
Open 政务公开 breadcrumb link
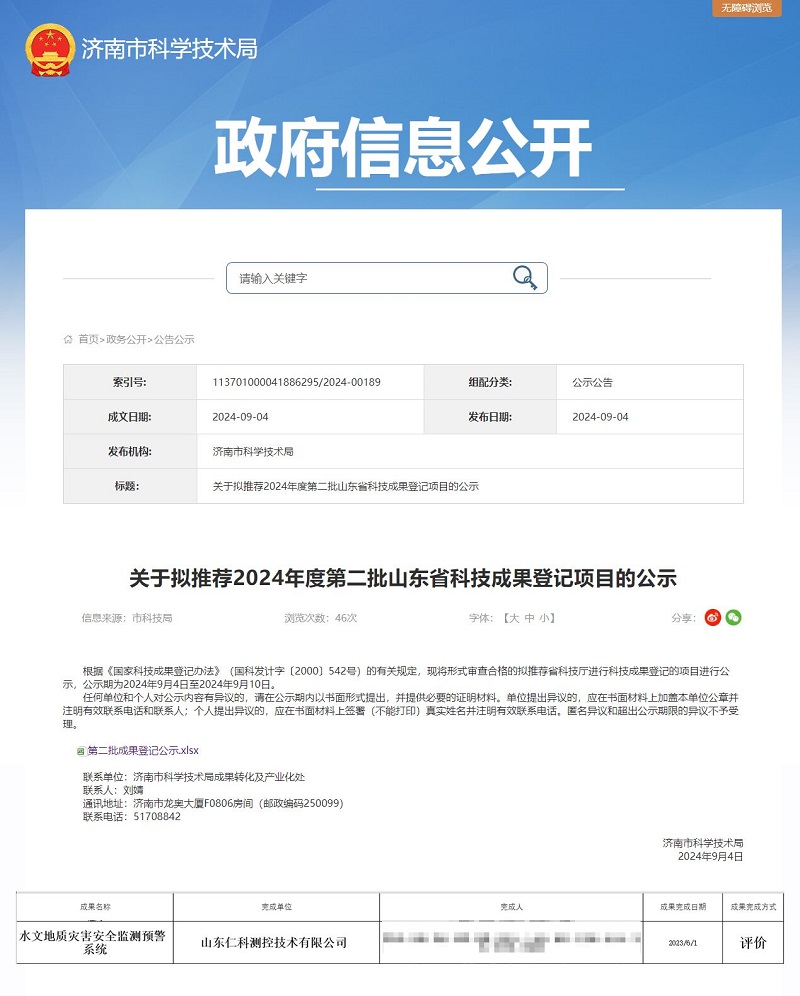pos(126,339)
